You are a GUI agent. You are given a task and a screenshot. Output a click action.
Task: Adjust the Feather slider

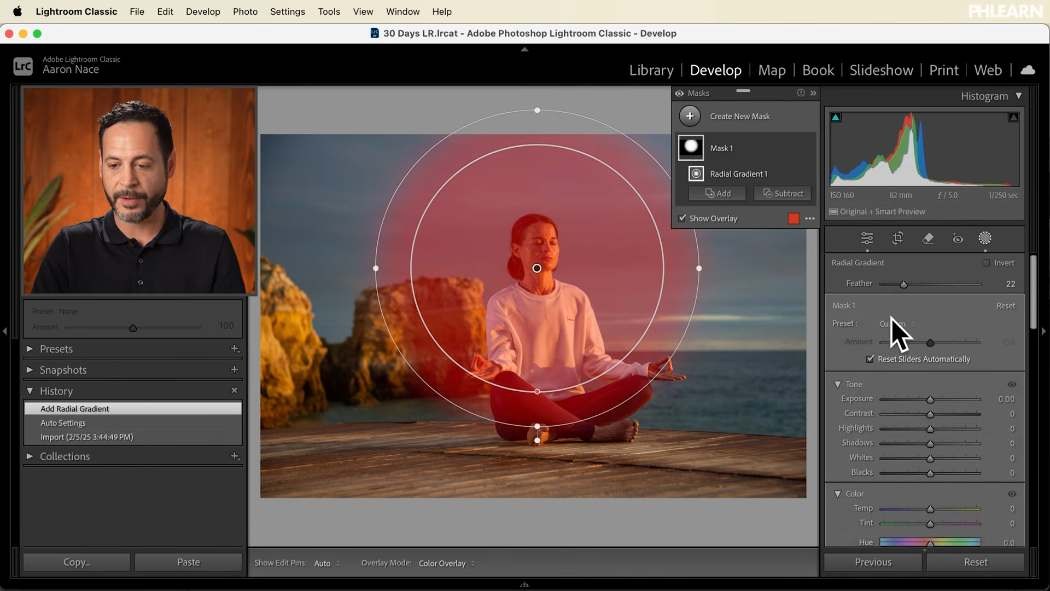point(903,284)
